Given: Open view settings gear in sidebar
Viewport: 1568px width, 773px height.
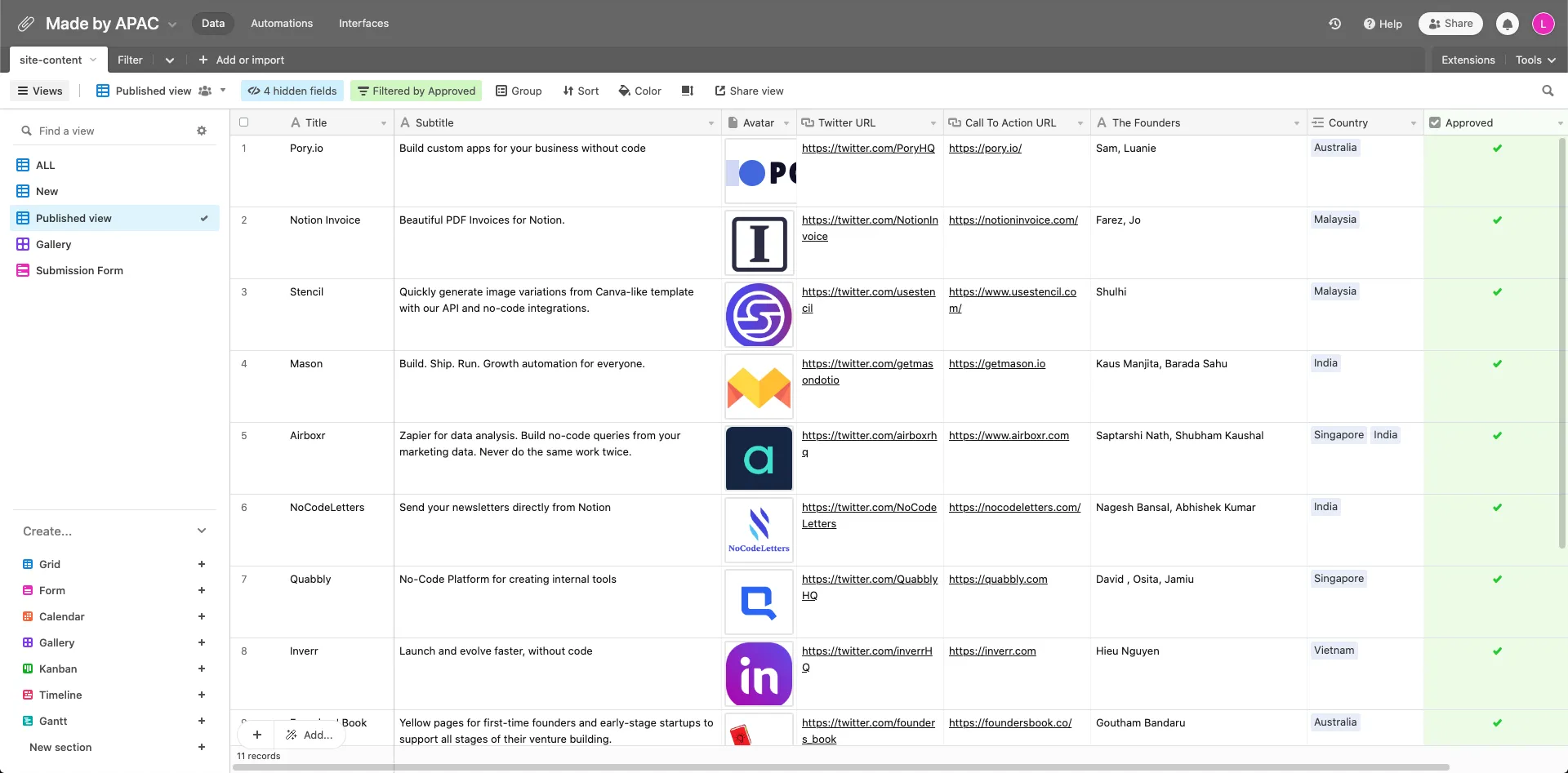Looking at the screenshot, I should coord(202,131).
